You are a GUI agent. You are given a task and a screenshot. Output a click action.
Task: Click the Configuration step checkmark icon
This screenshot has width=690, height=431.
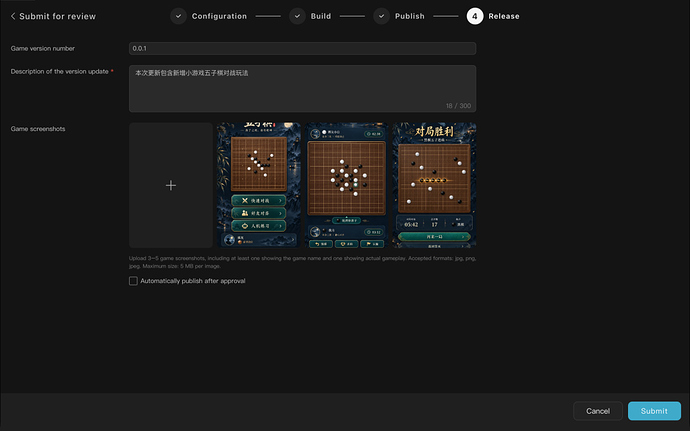point(178,16)
